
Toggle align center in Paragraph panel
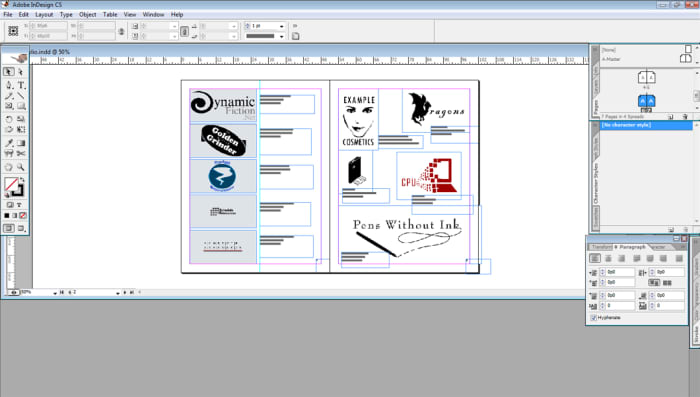pyautogui.click(x=608, y=258)
